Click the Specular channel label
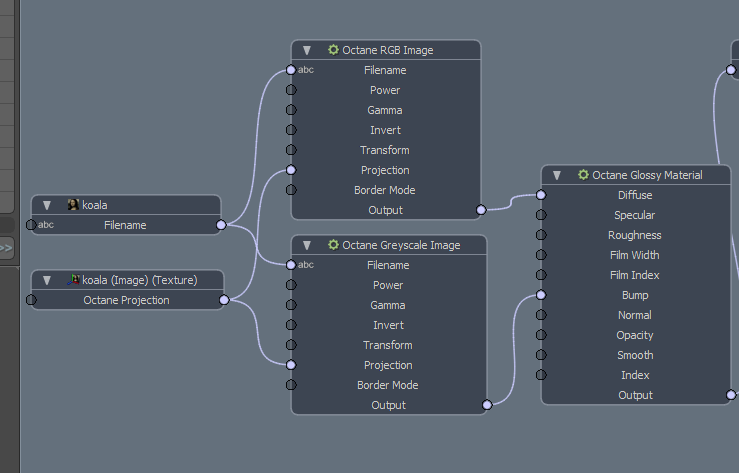 point(635,215)
